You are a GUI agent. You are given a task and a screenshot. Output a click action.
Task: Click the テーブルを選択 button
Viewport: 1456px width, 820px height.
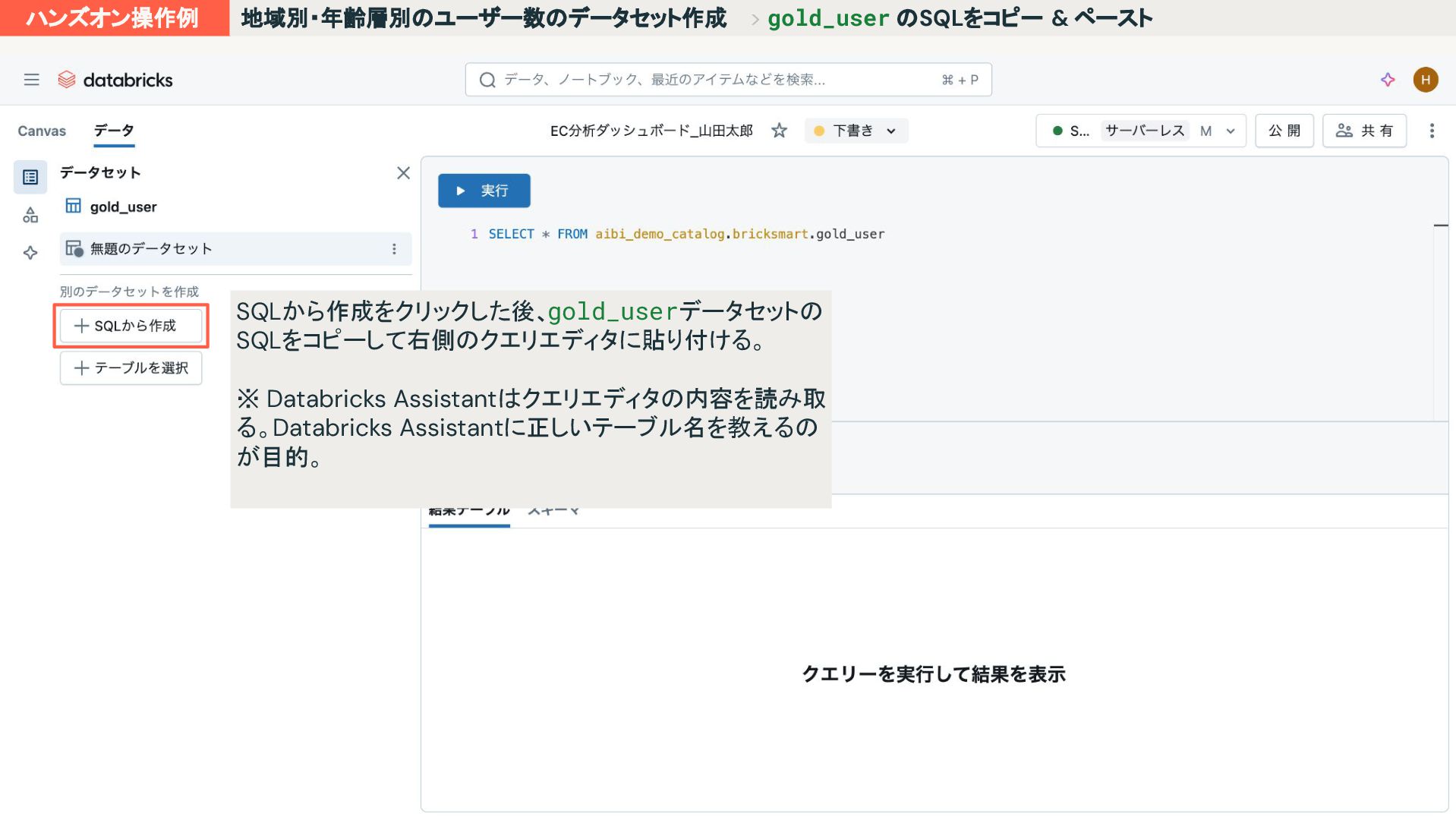pyautogui.click(x=131, y=368)
